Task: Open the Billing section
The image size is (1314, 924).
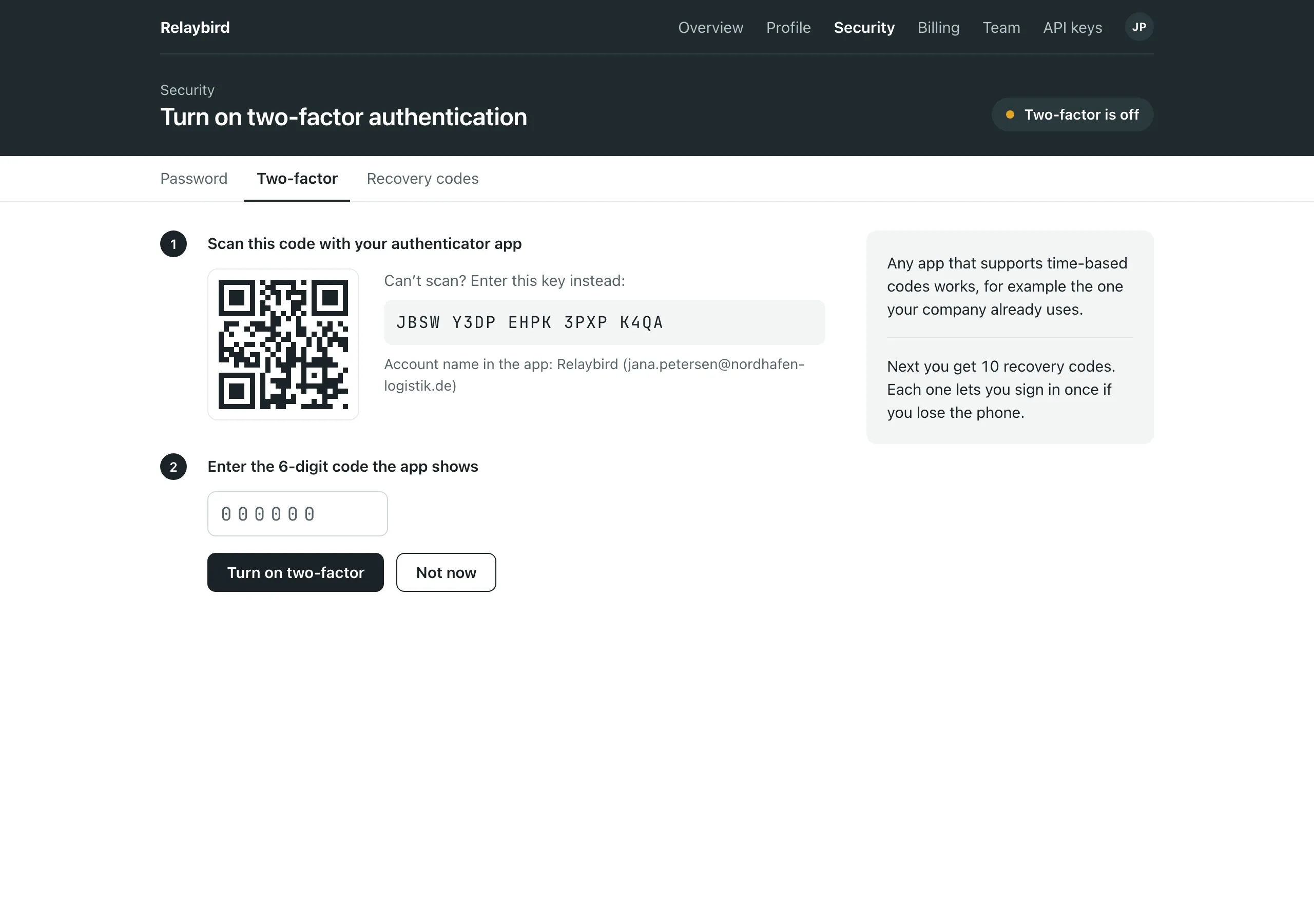Action: pos(938,28)
